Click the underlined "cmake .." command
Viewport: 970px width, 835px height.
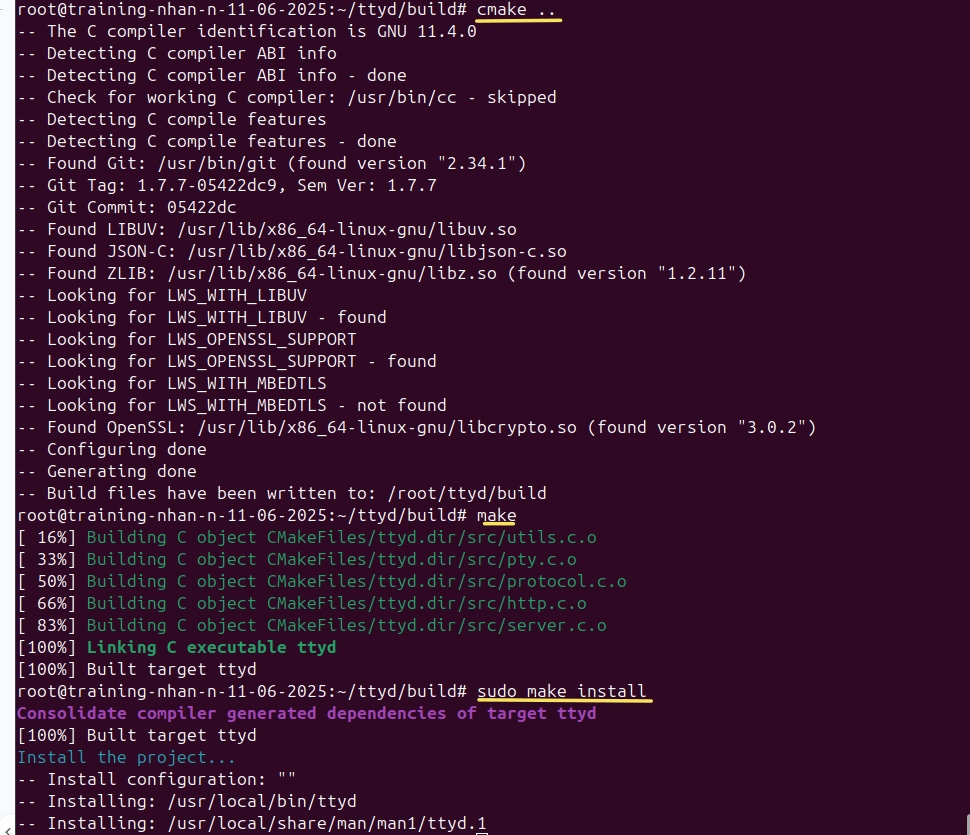[516, 9]
